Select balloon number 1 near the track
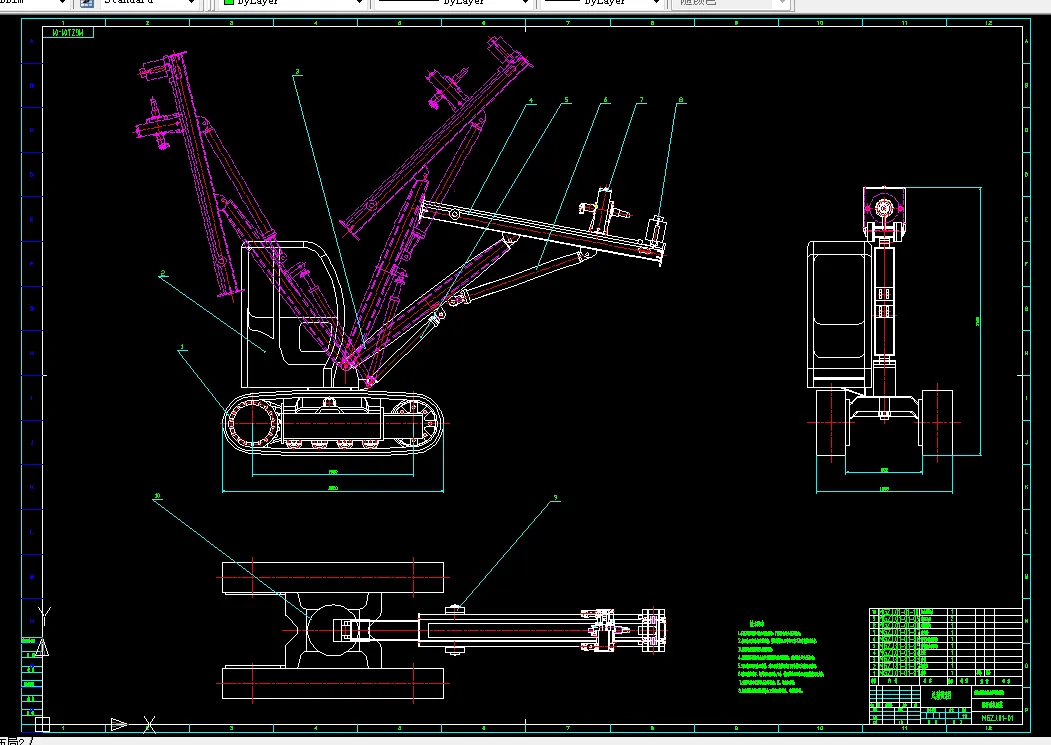The height and width of the screenshot is (745, 1051). (182, 347)
